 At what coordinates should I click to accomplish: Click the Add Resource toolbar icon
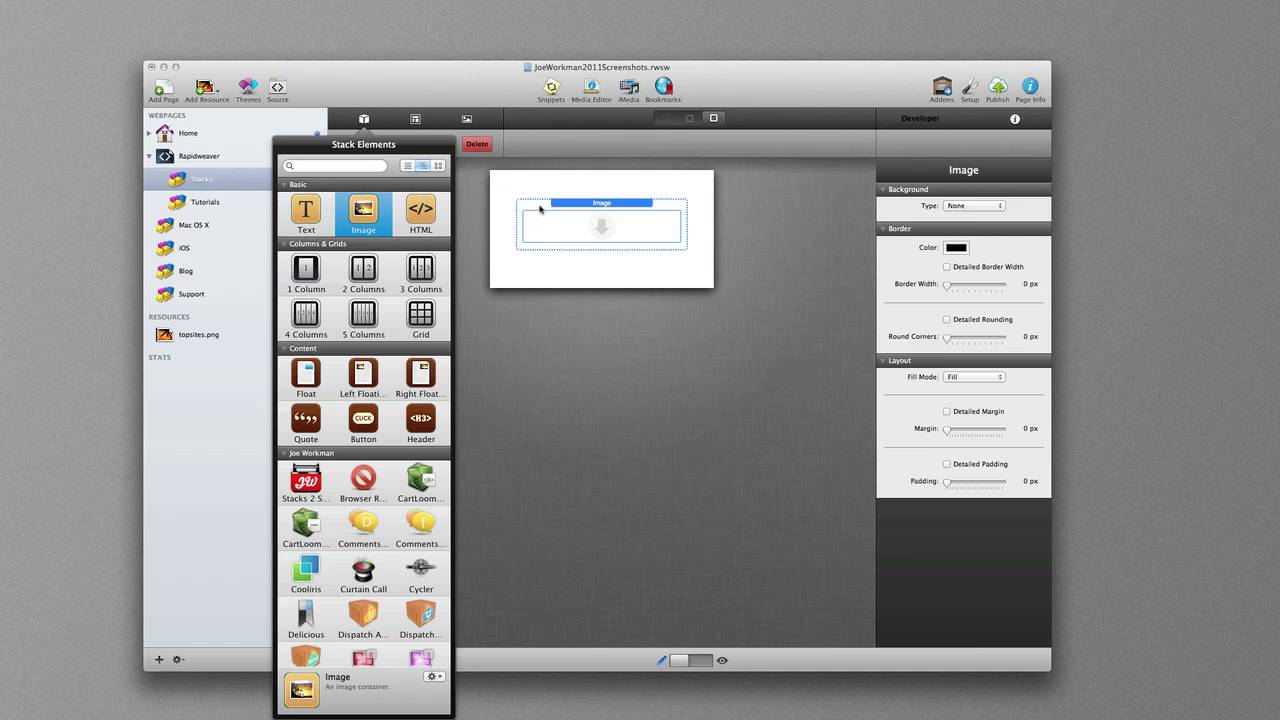pos(206,88)
